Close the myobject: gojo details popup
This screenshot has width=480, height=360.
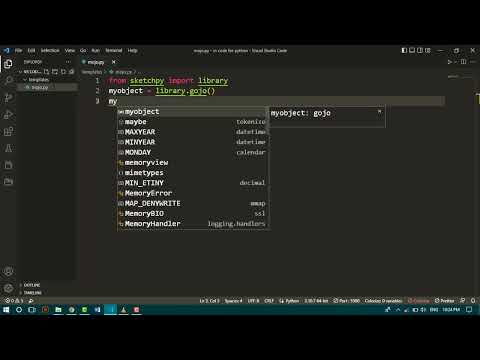(379, 112)
